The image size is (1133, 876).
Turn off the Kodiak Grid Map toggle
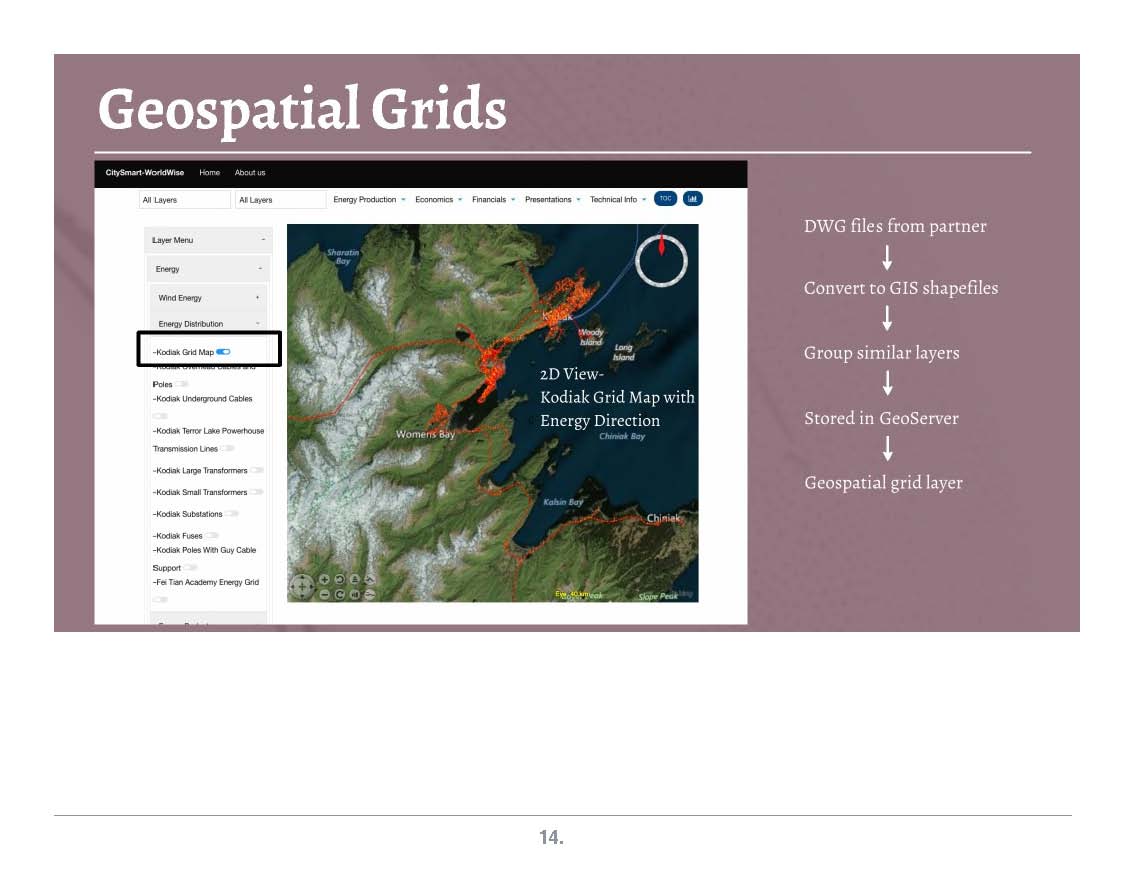click(x=223, y=352)
